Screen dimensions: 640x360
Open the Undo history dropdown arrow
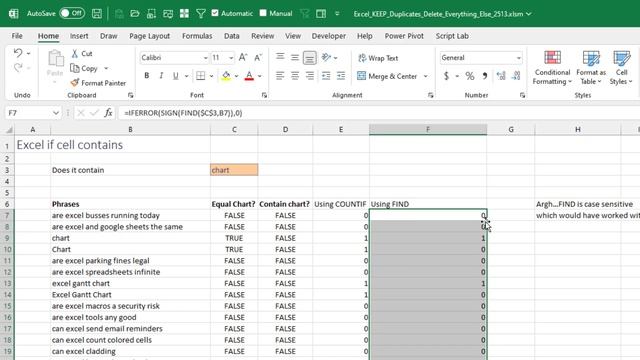29,53
